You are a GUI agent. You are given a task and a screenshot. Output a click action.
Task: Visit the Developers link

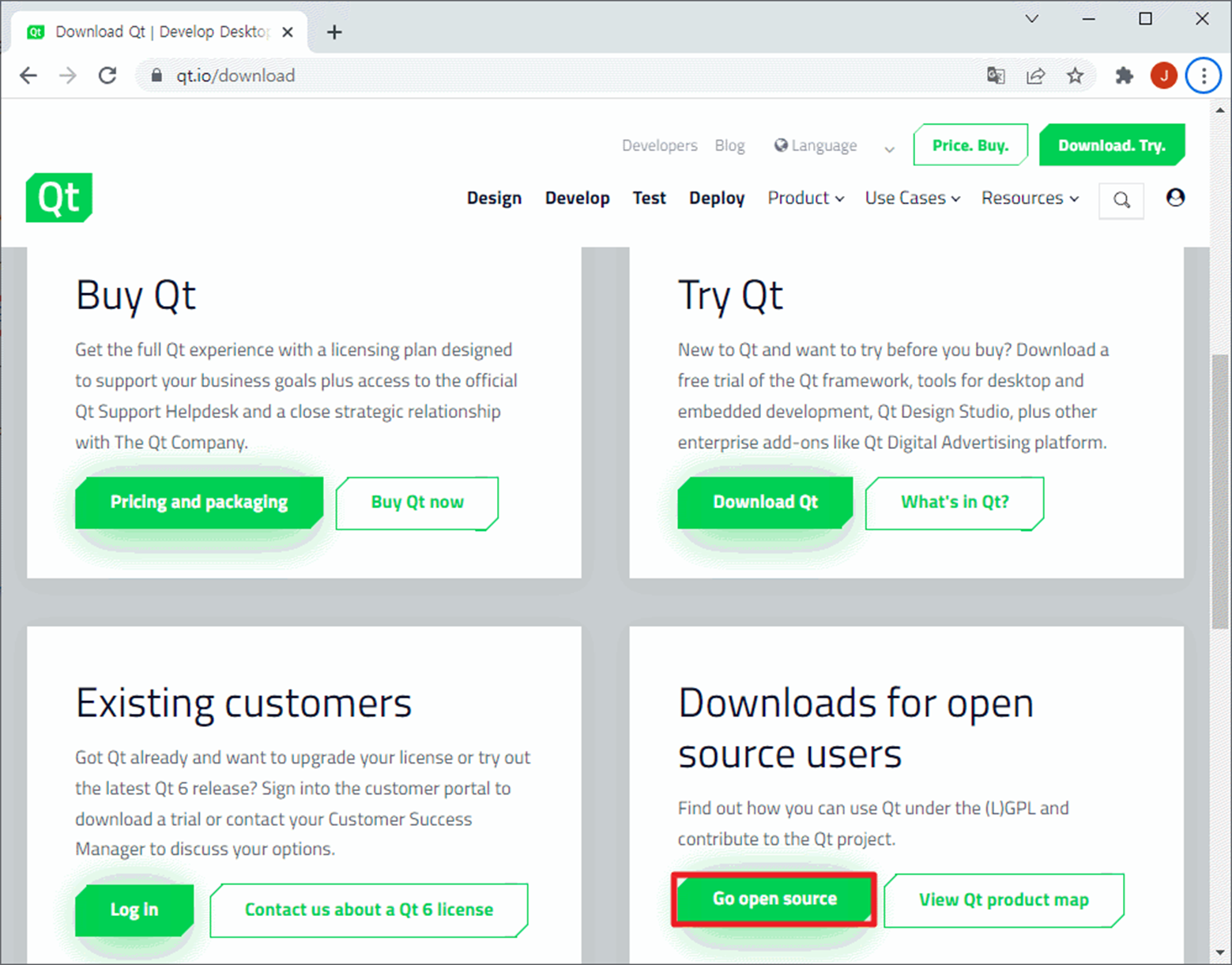point(659,145)
